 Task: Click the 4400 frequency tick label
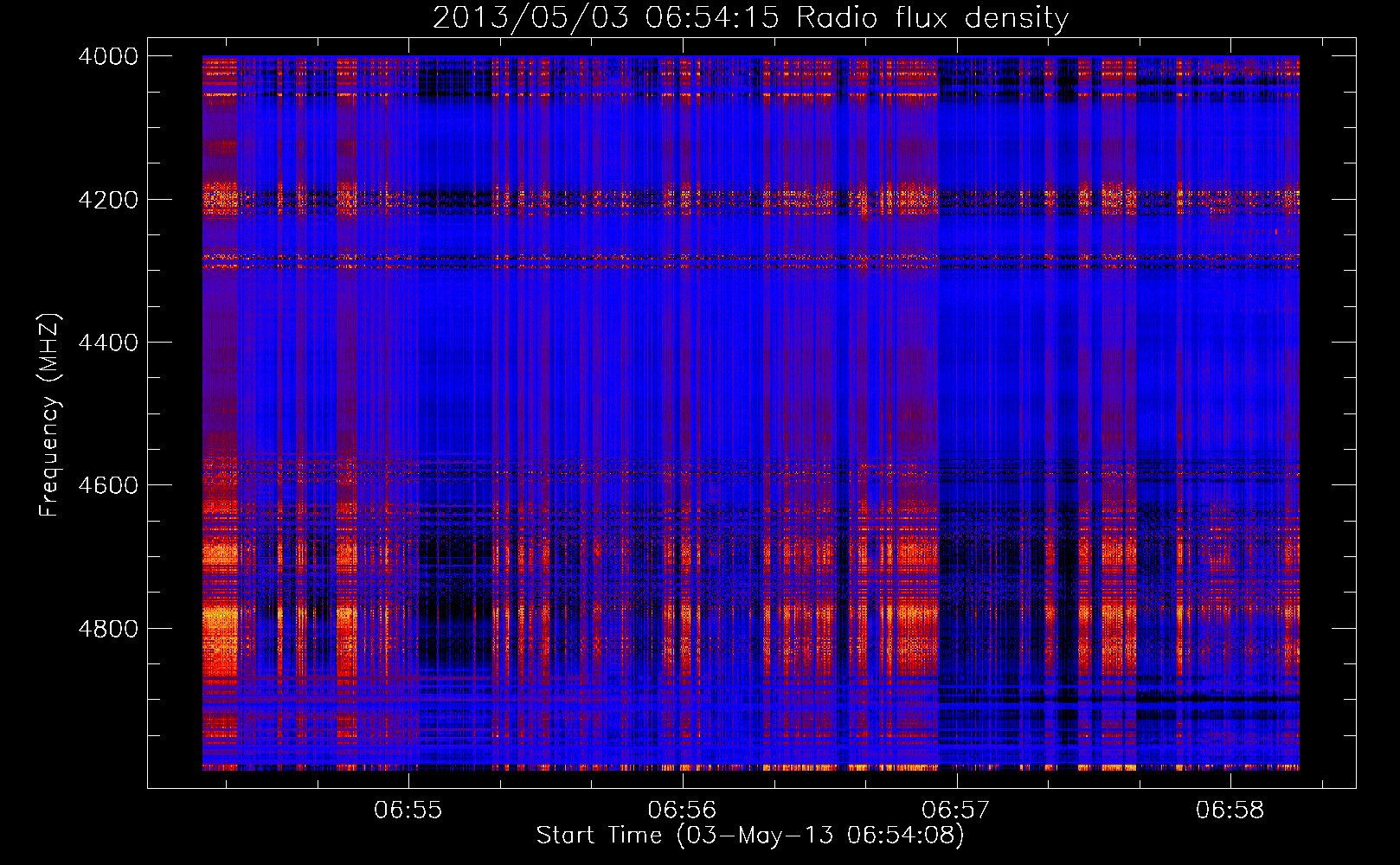click(x=108, y=343)
